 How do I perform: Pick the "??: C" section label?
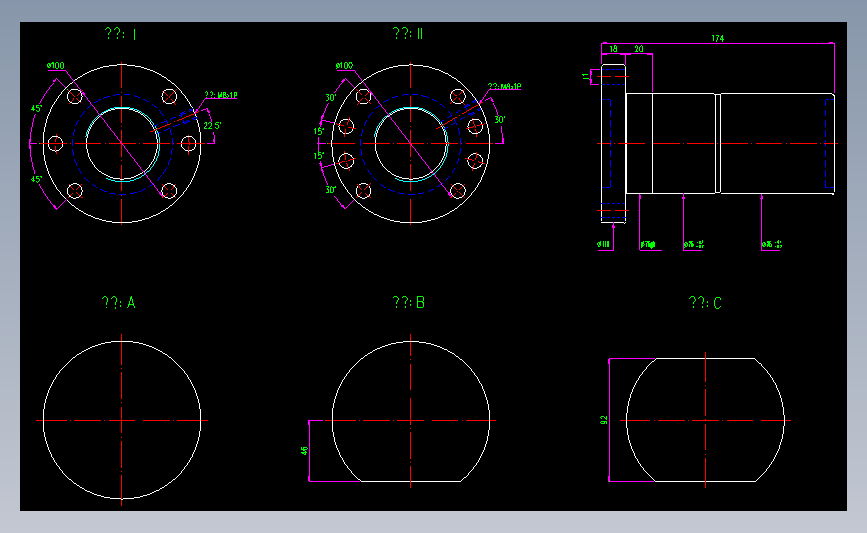pyautogui.click(x=705, y=303)
